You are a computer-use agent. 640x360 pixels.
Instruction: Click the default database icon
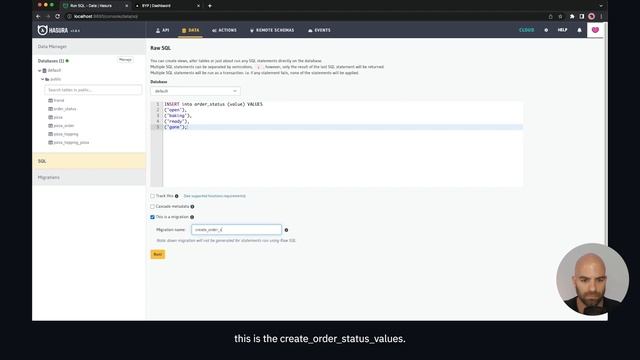click(x=44, y=71)
